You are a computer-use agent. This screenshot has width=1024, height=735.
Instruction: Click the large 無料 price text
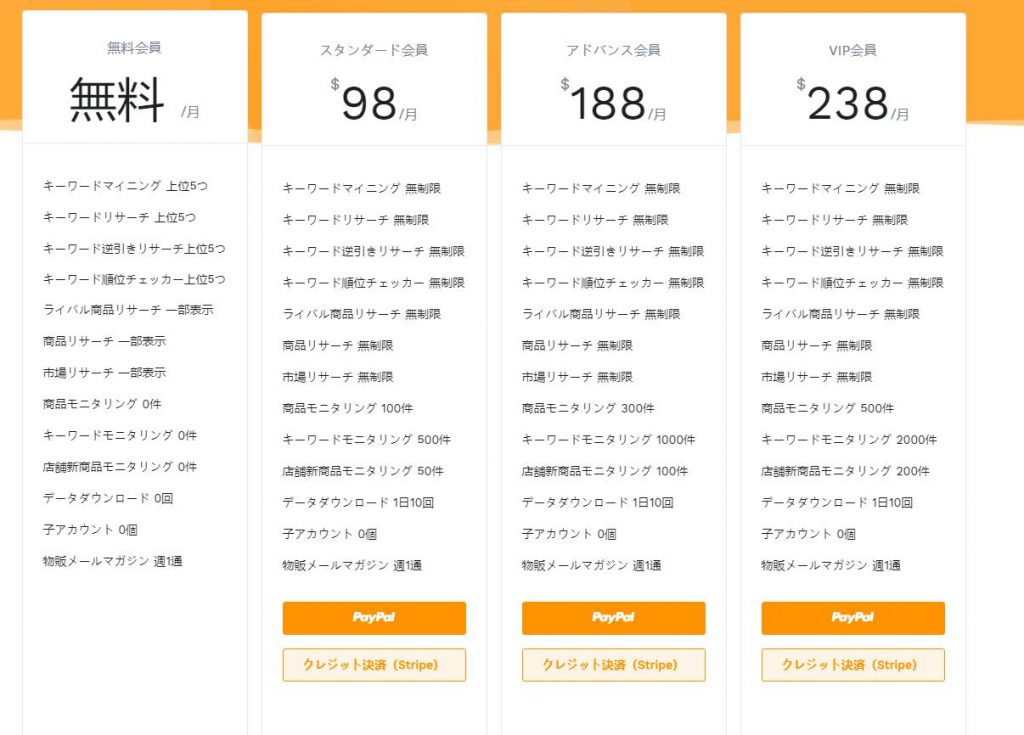(x=117, y=100)
